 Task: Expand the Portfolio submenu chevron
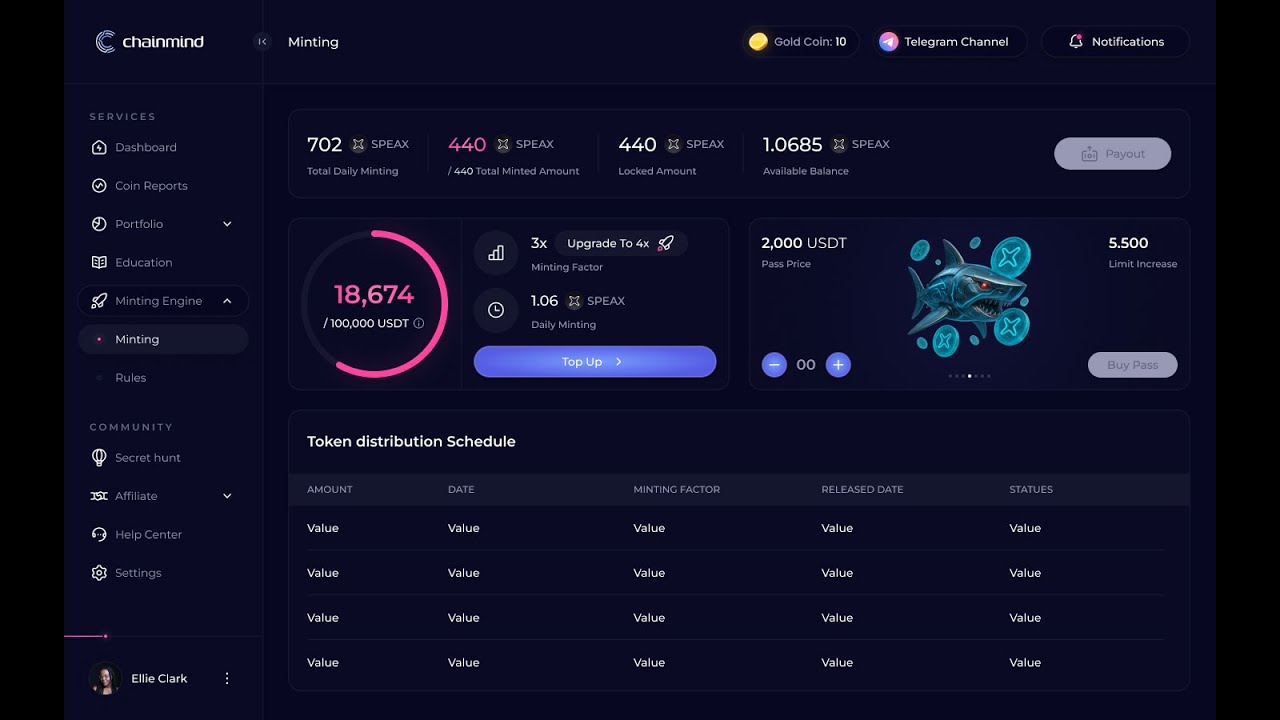pos(227,224)
